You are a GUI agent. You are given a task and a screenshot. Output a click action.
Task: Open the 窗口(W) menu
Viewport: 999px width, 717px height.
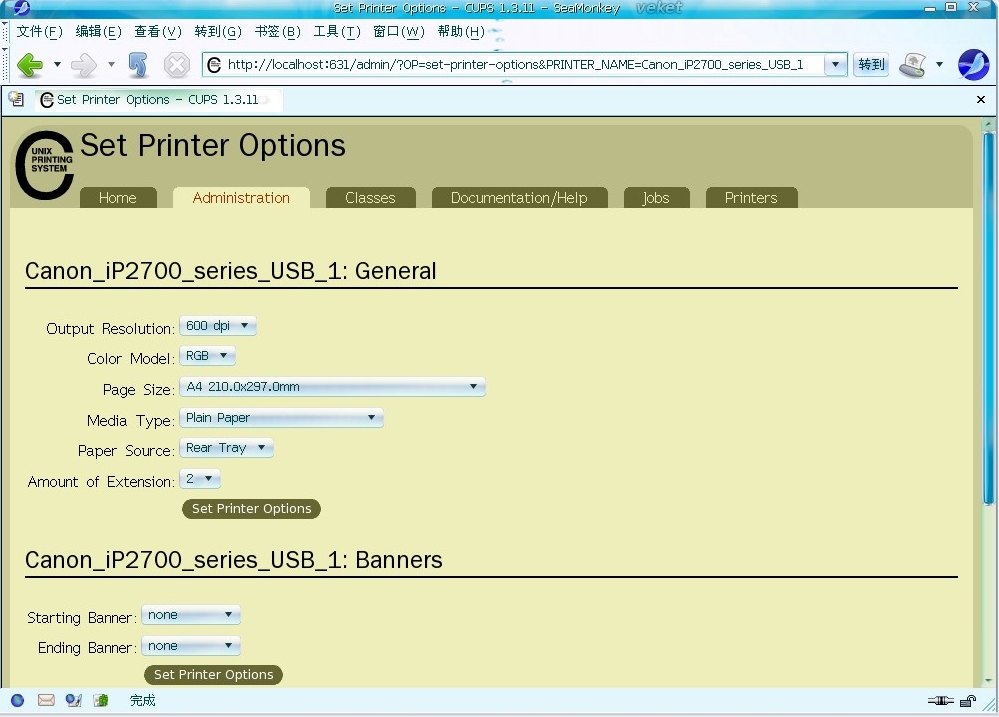[399, 31]
